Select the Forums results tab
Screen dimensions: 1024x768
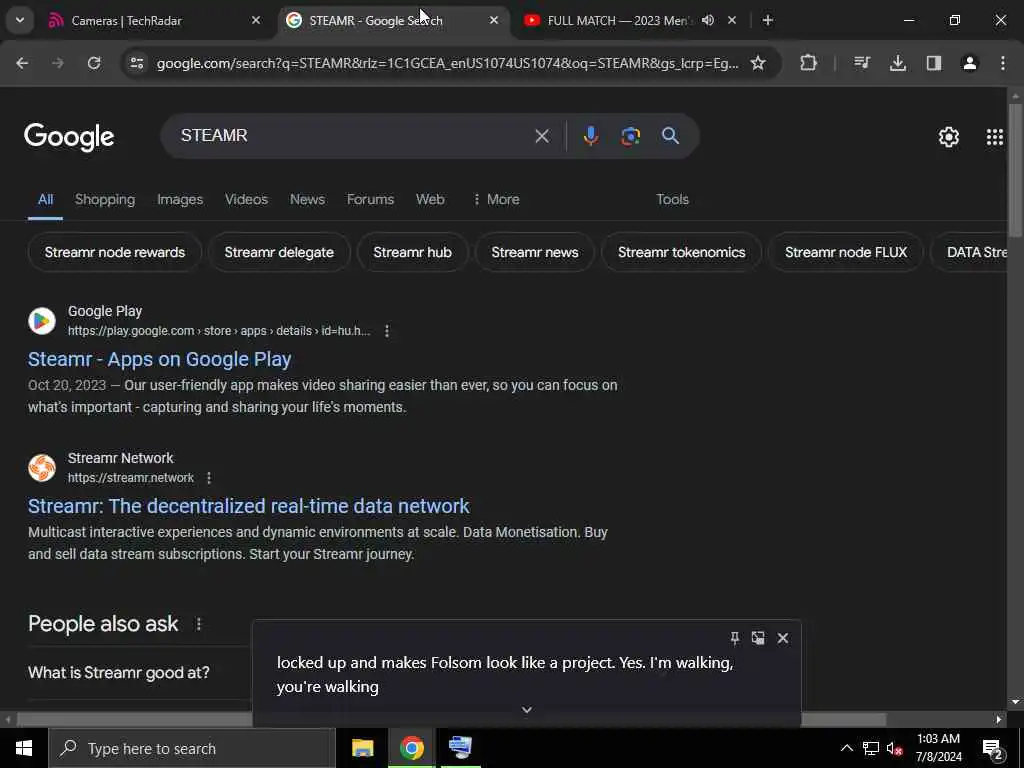[370, 199]
